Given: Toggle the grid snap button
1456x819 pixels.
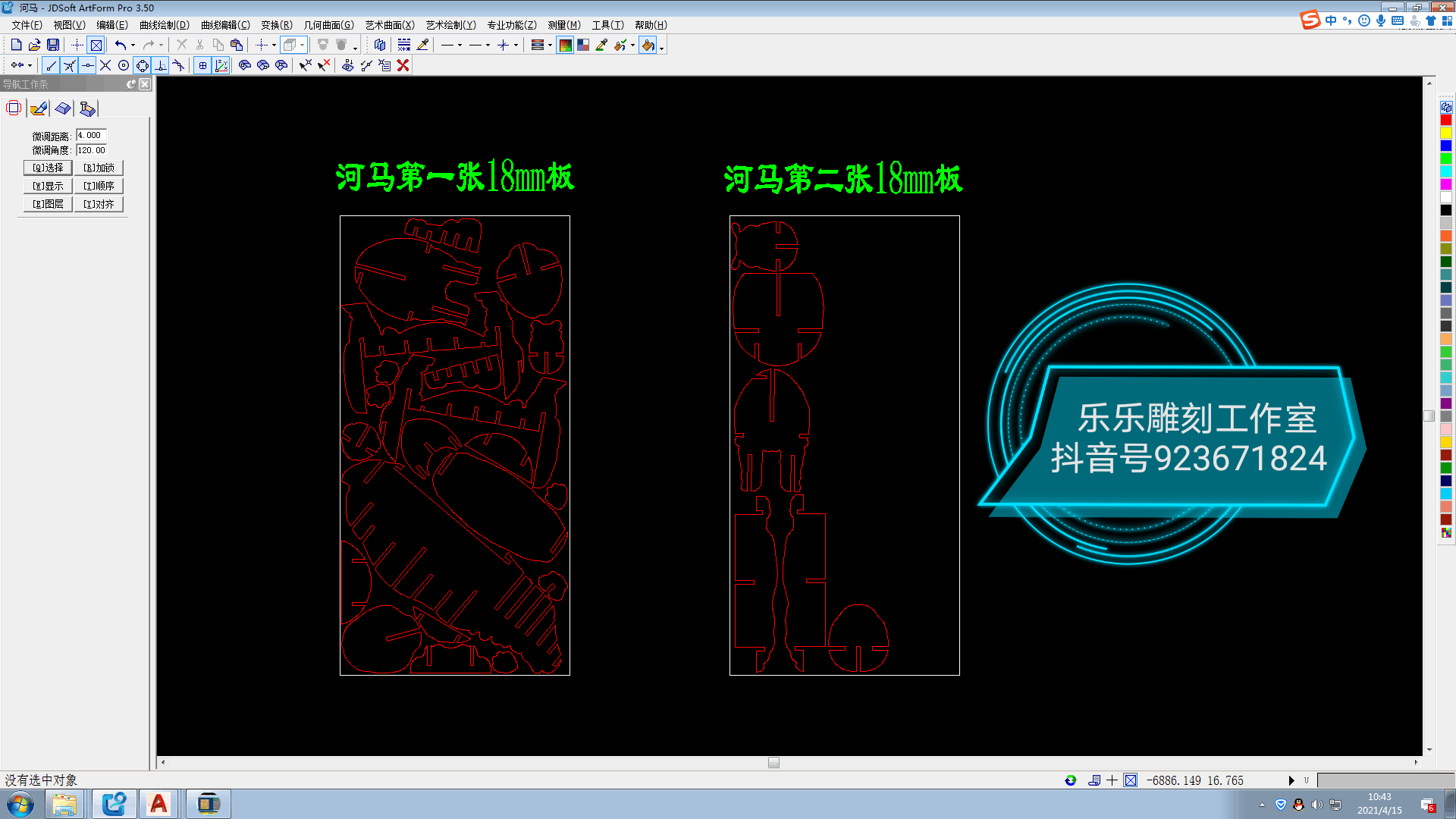Looking at the screenshot, I should (202, 66).
